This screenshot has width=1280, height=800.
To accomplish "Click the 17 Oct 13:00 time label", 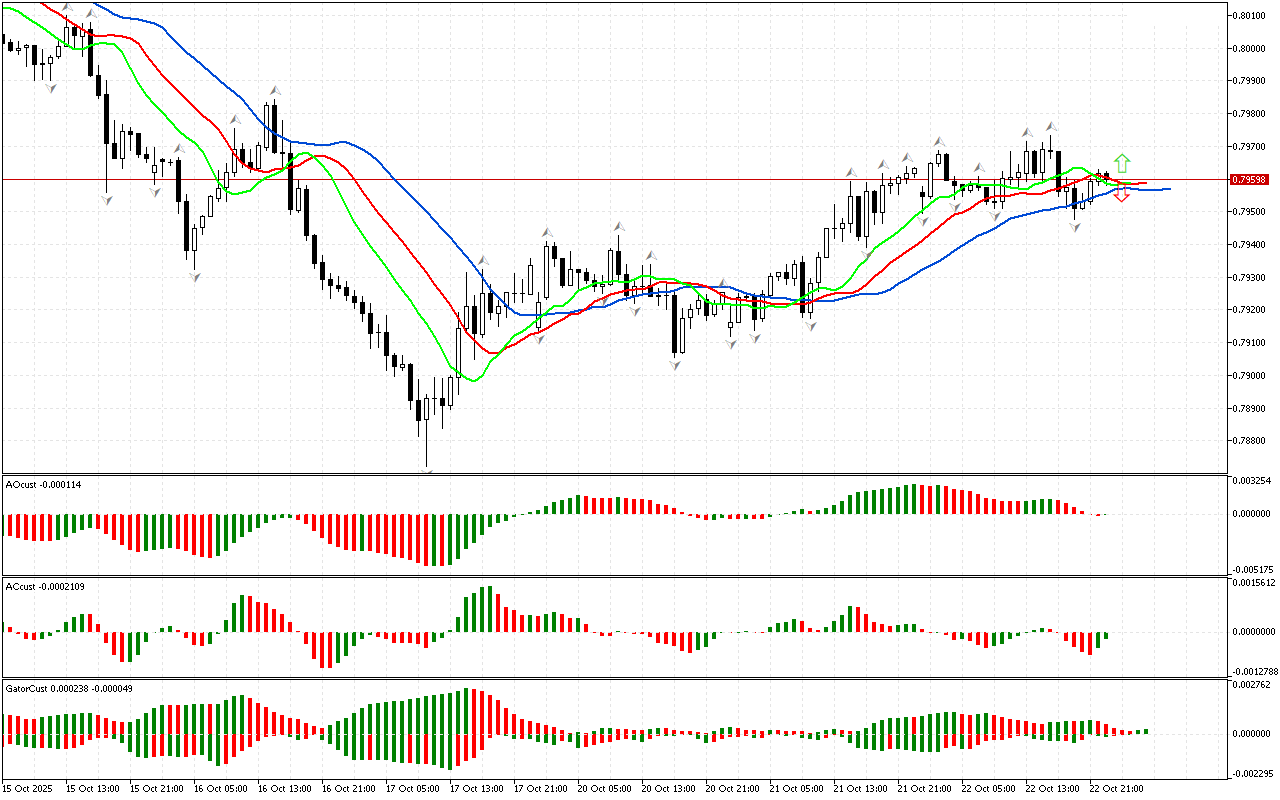I will click(479, 789).
